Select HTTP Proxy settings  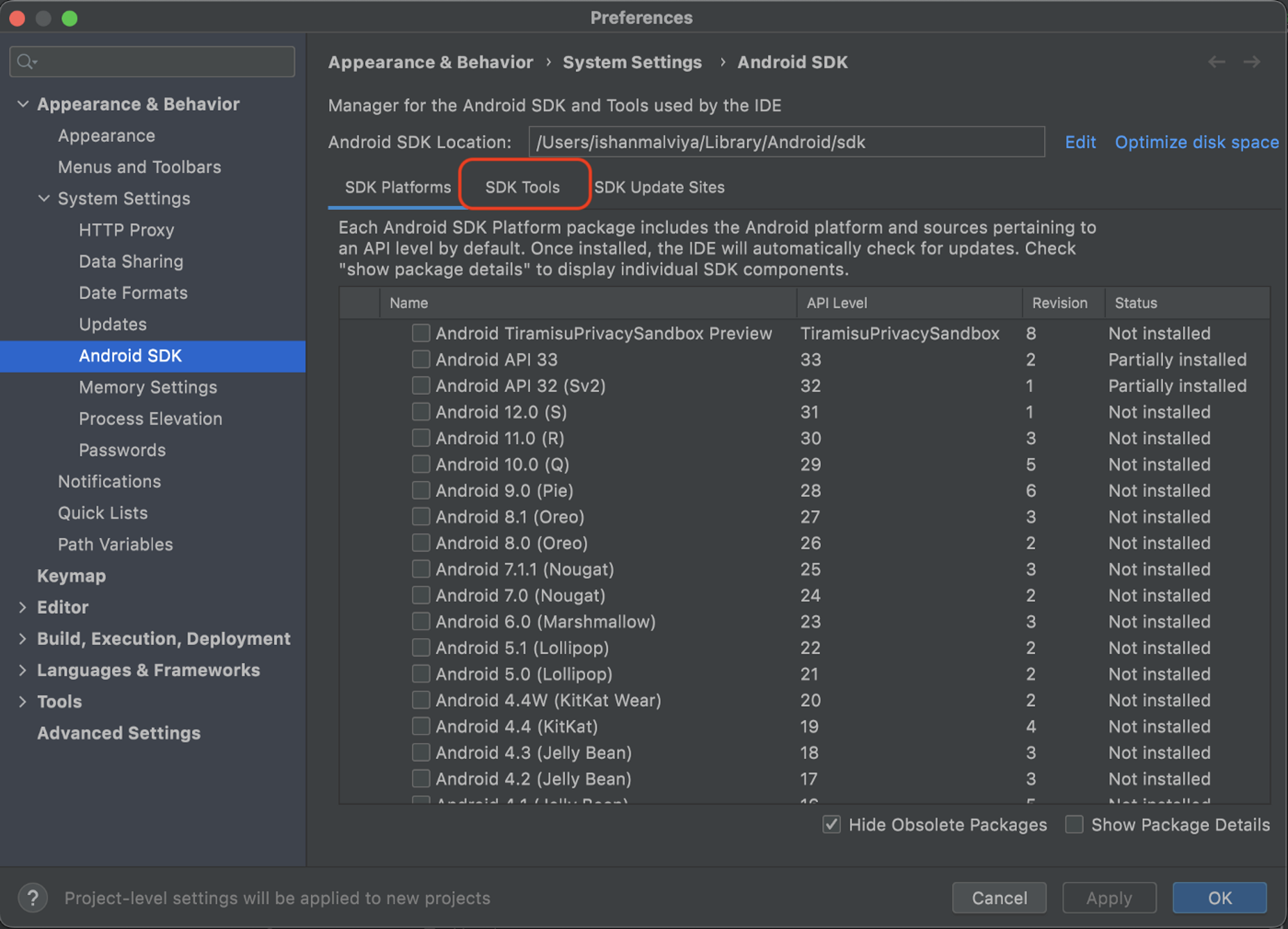pos(126,230)
